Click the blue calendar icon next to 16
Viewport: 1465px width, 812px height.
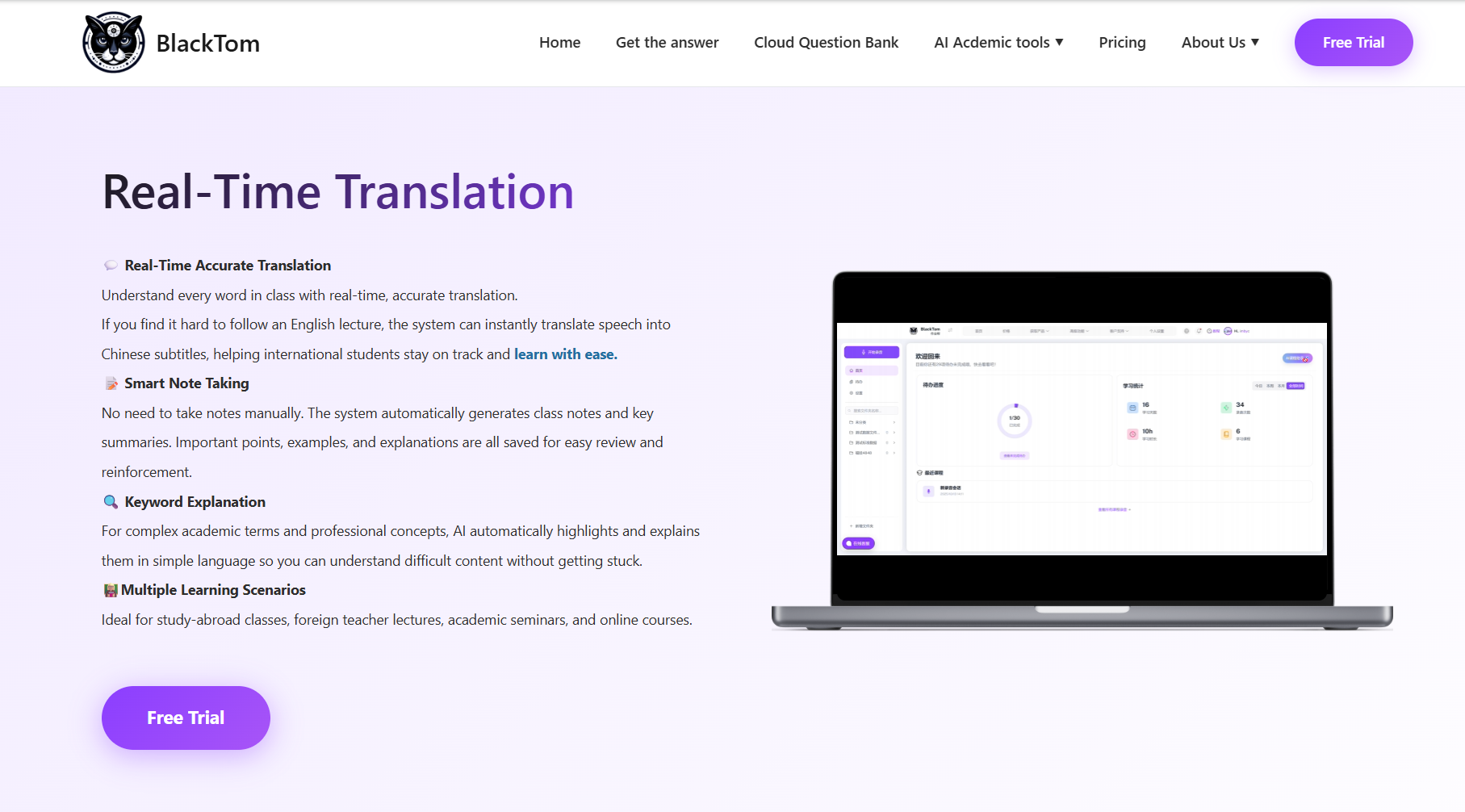pos(1132,408)
